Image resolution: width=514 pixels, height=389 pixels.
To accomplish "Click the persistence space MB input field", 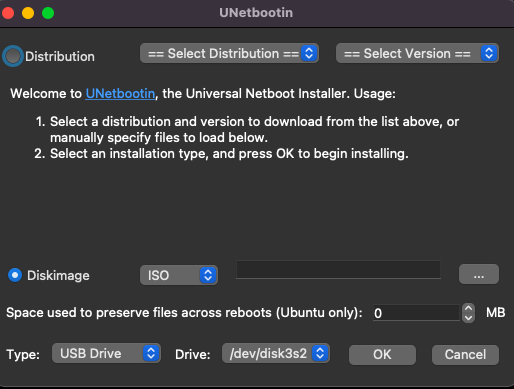I will (416, 313).
